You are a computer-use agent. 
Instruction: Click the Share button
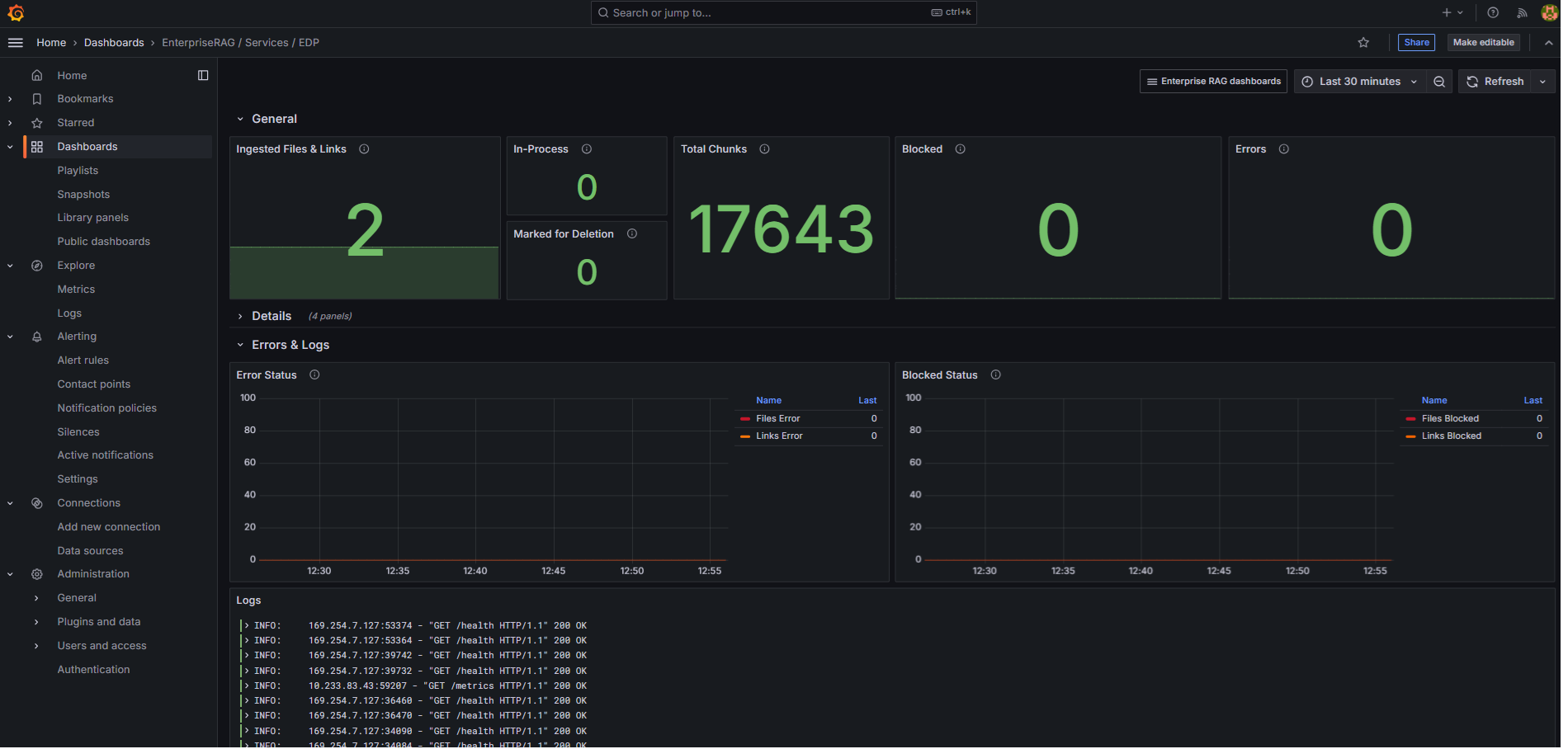point(1416,43)
